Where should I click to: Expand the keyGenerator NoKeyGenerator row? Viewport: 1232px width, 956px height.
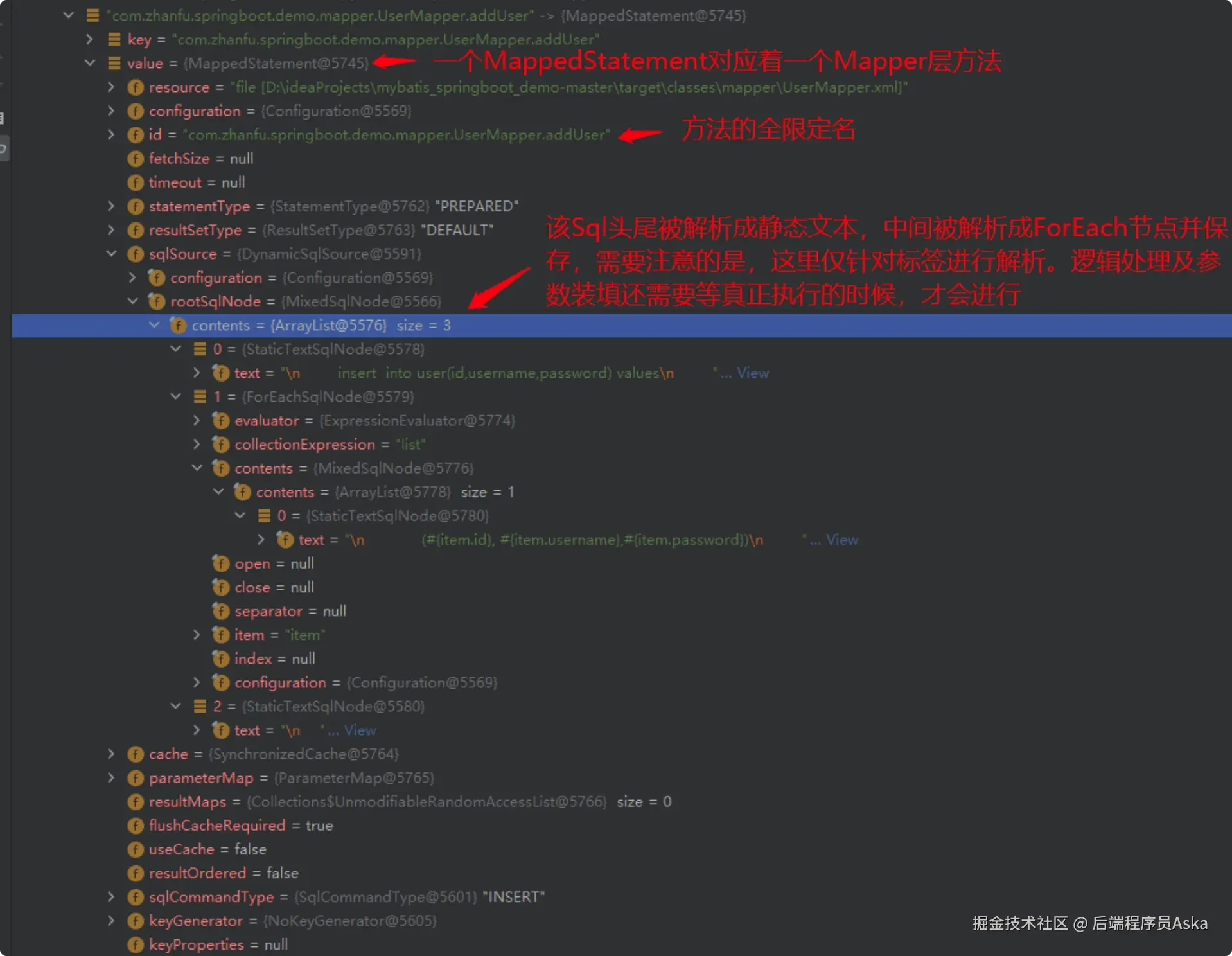point(111,920)
